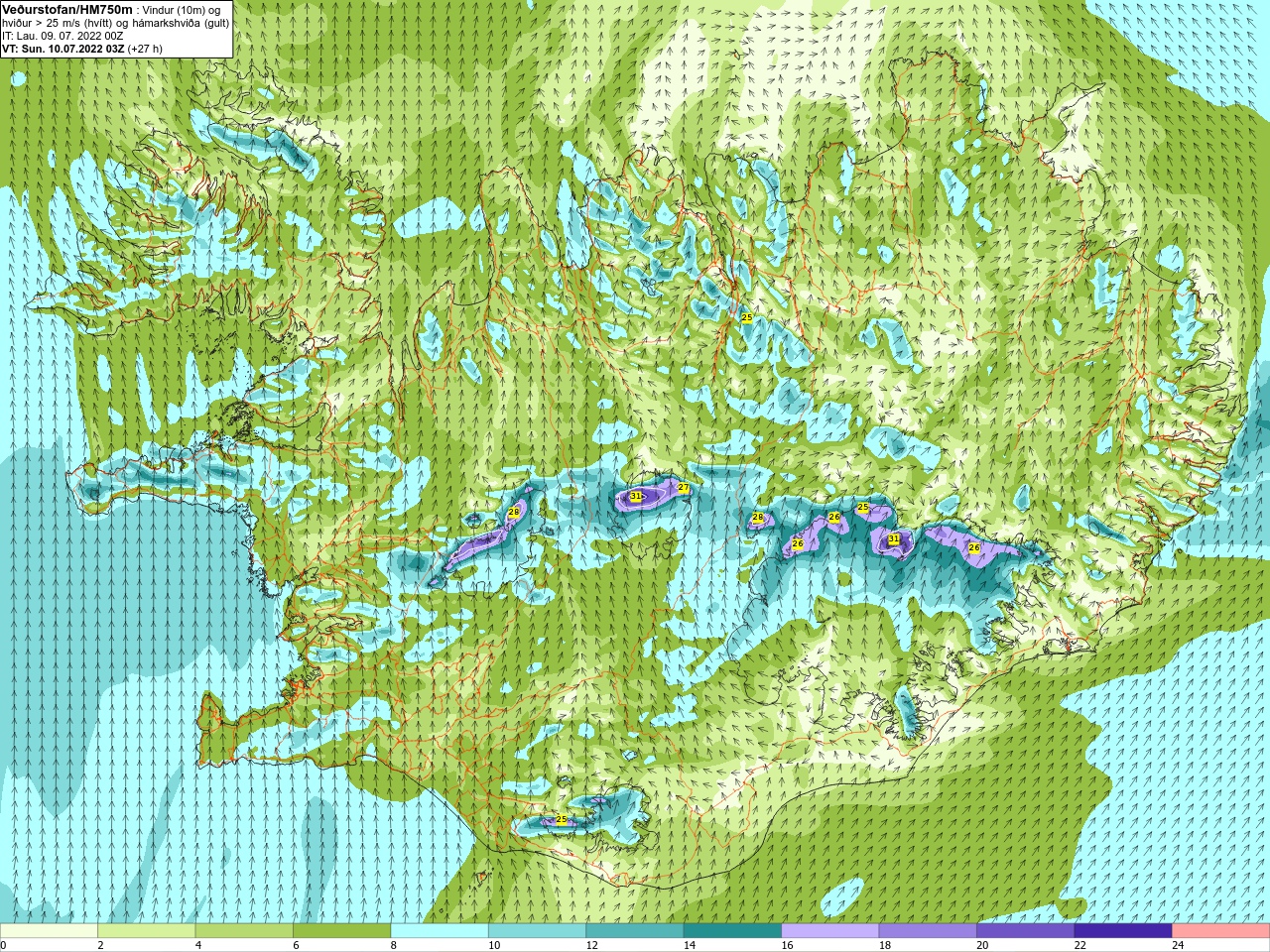Click the legend scale value 12
The image size is (1270, 952).
tap(592, 945)
